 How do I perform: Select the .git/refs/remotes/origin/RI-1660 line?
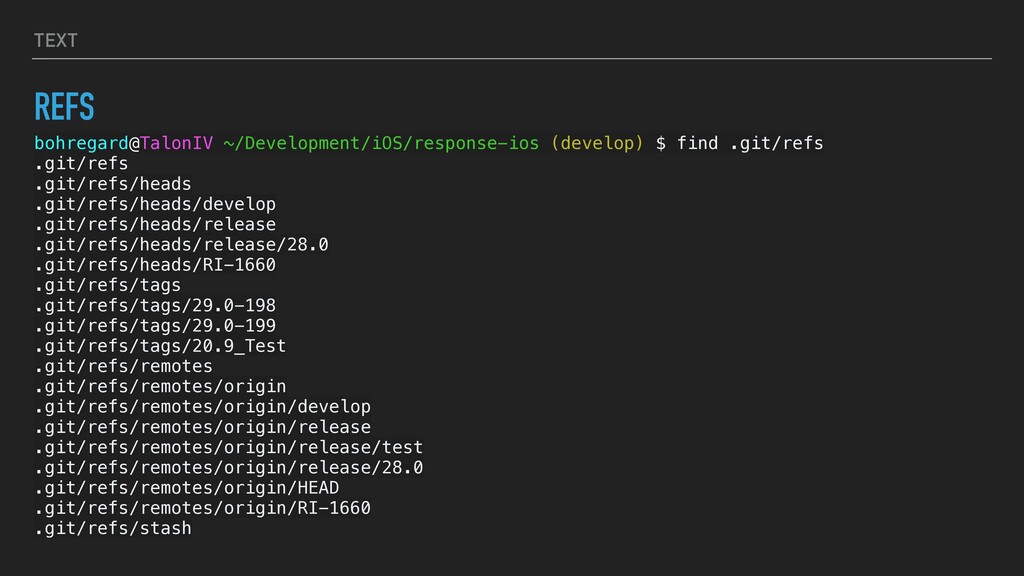click(x=201, y=508)
